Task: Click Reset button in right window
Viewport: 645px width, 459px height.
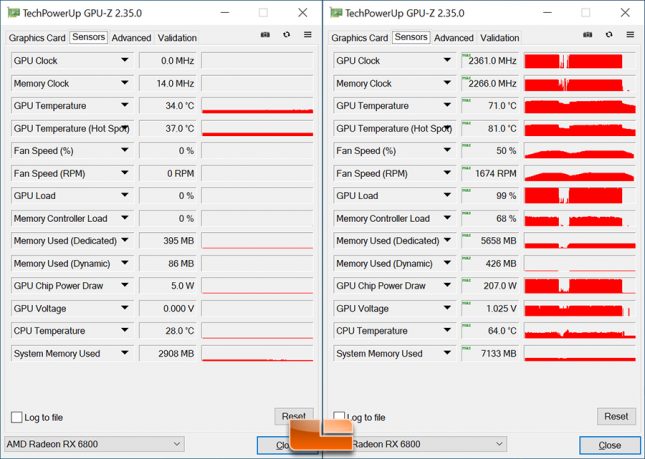Action: [x=616, y=417]
